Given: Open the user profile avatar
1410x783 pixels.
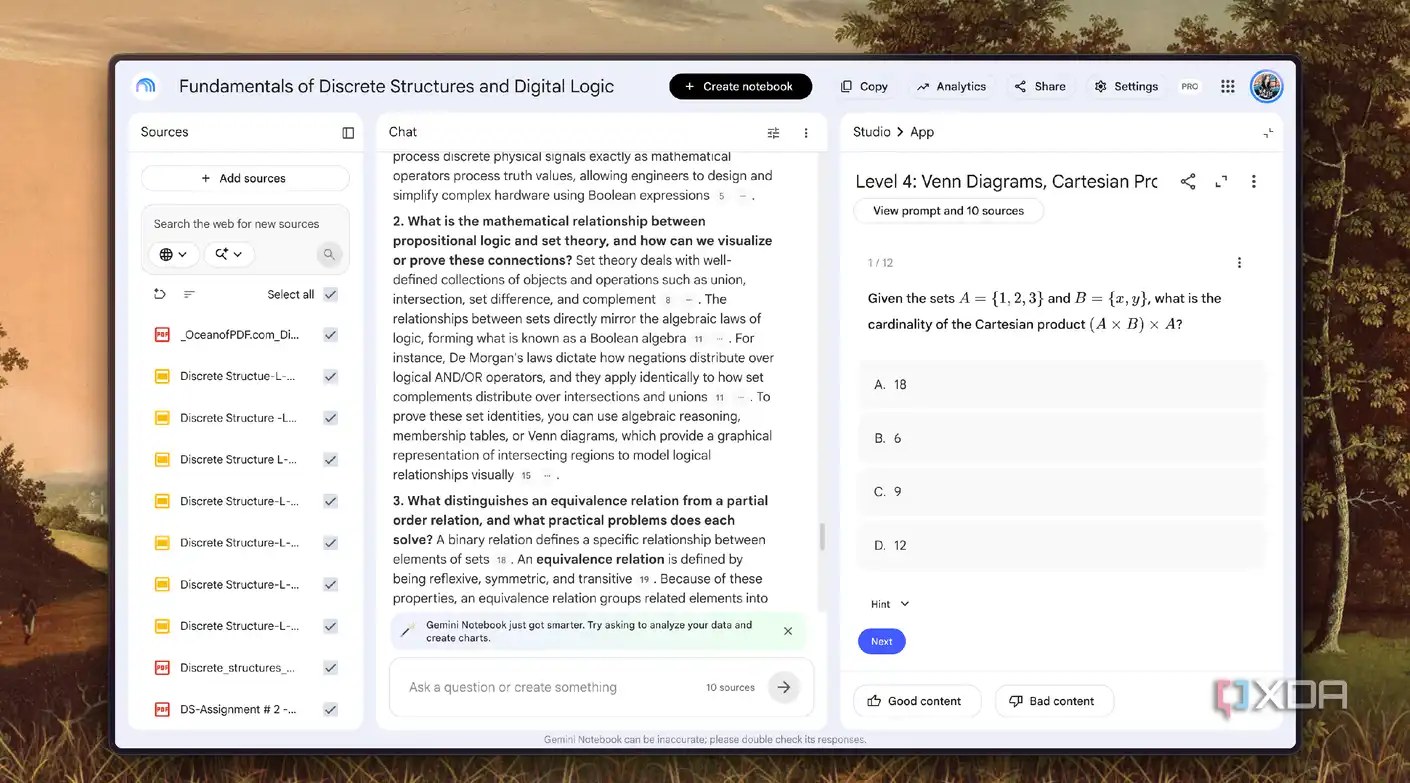Looking at the screenshot, I should pos(1266,86).
